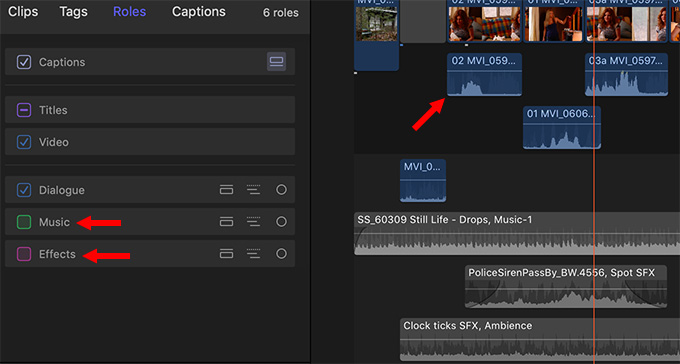This screenshot has height=364, width=680.
Task: Open the Captions tab
Action: [199, 12]
